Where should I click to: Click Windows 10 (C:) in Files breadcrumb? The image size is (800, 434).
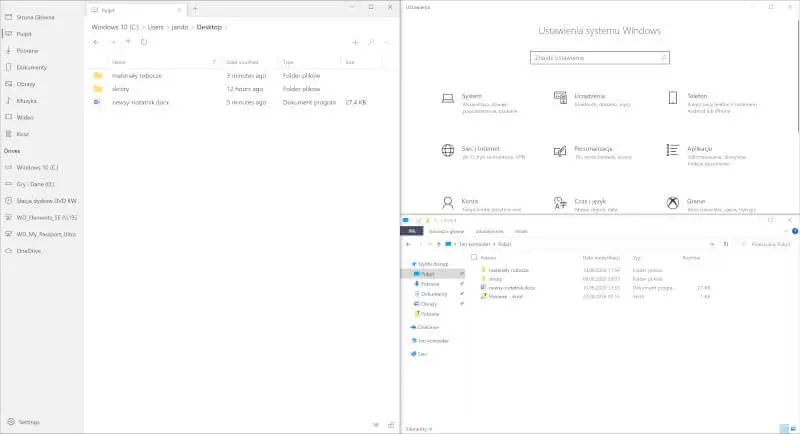115,27
